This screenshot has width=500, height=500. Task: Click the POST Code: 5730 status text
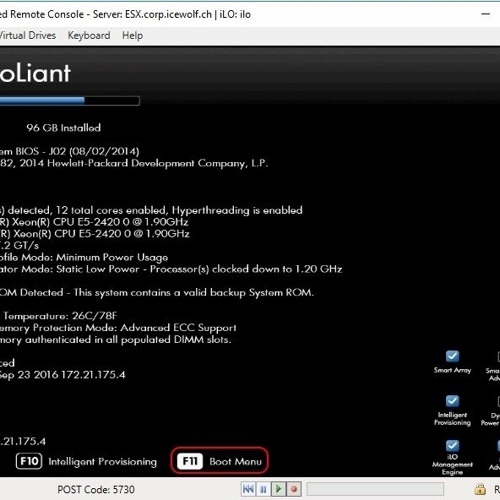pyautogui.click(x=96, y=489)
